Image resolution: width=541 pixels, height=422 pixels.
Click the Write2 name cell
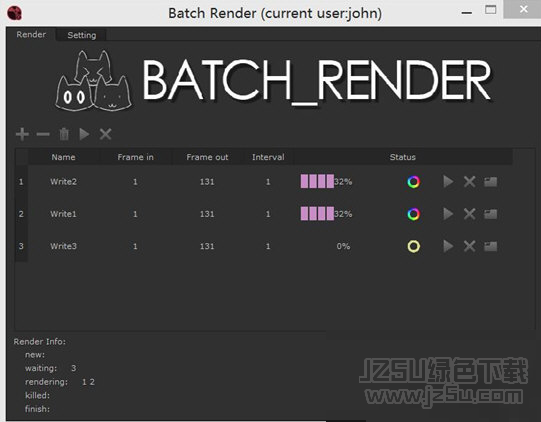coord(63,181)
